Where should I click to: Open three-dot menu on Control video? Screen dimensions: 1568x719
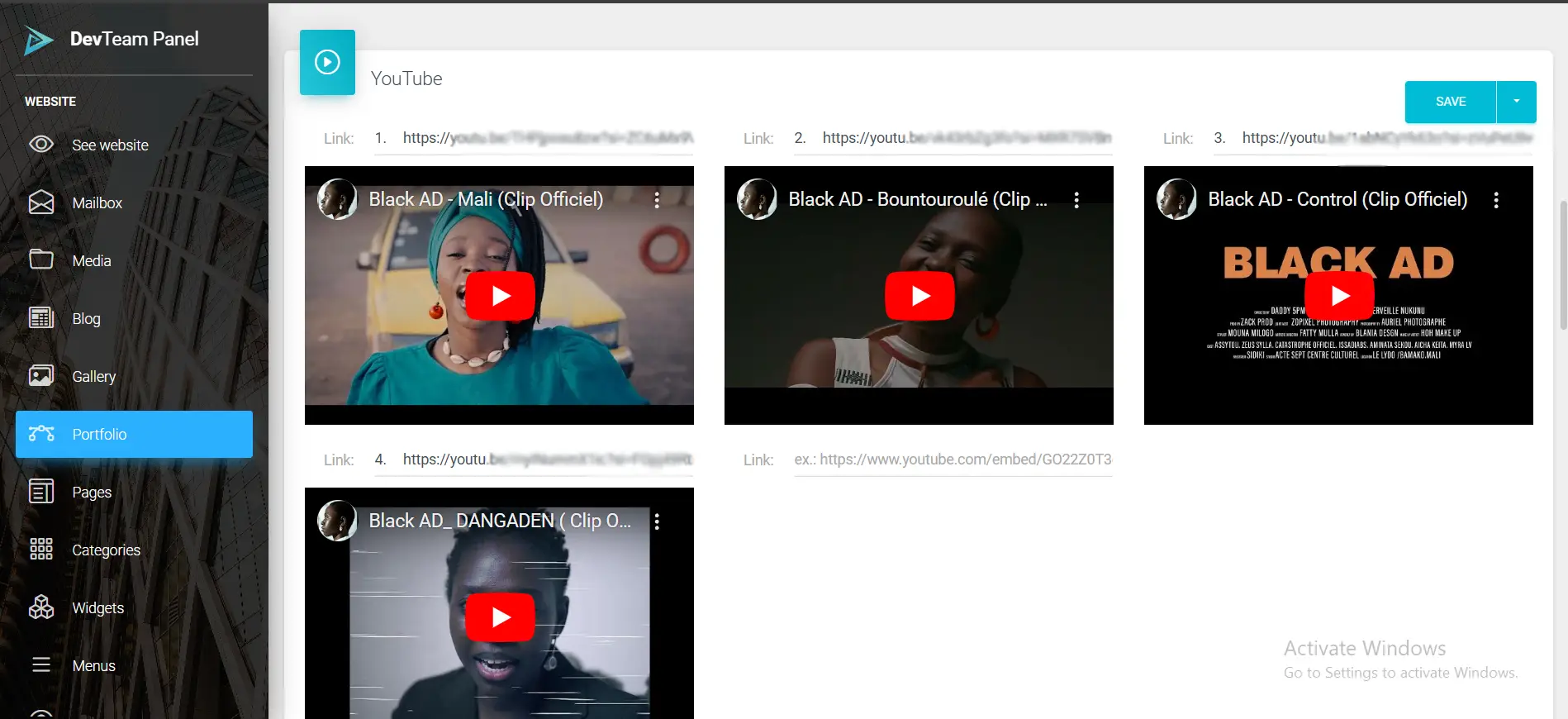(x=1496, y=200)
